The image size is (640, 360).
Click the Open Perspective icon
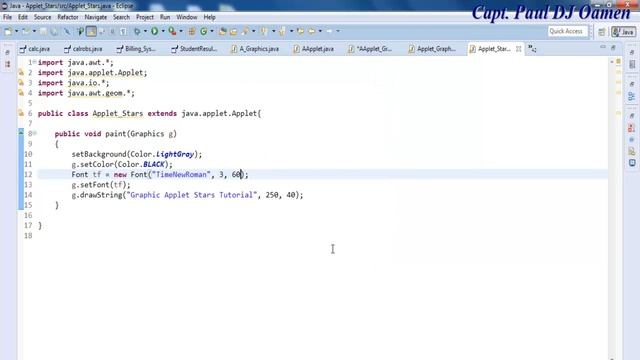pos(602,32)
